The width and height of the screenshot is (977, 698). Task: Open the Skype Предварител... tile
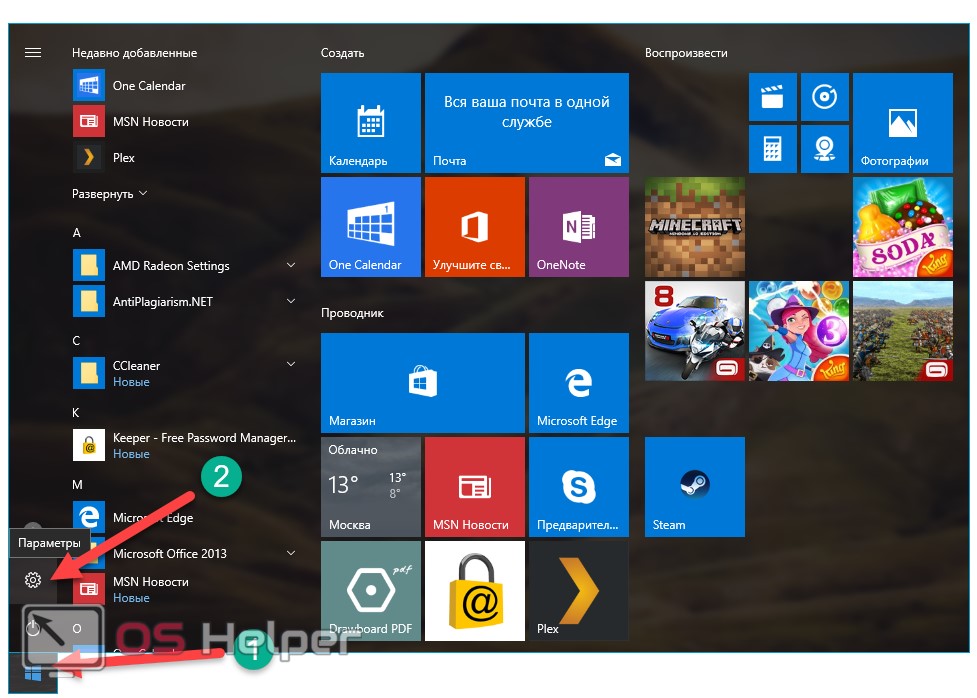pyautogui.click(x=578, y=487)
